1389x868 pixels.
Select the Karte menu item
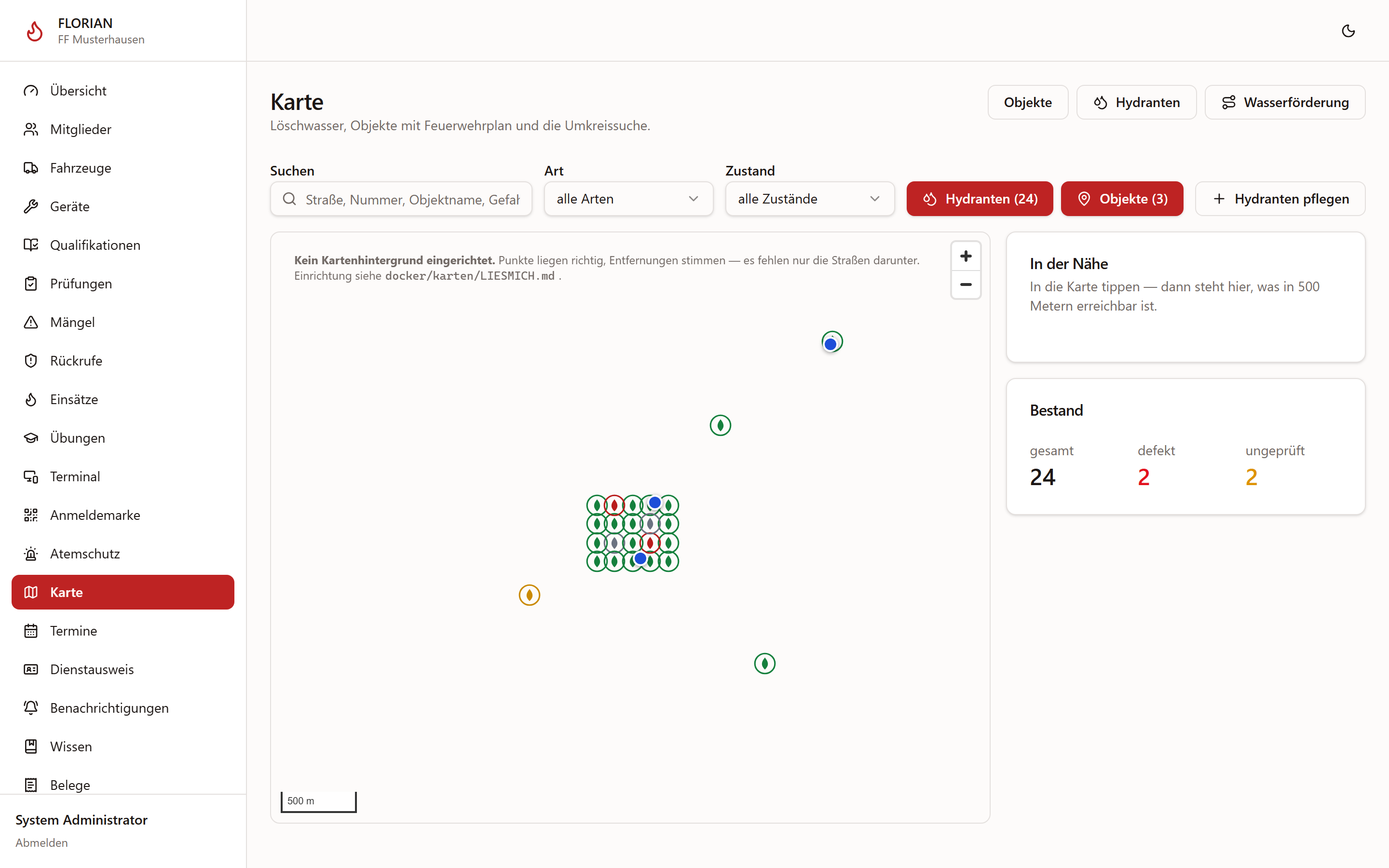123,592
